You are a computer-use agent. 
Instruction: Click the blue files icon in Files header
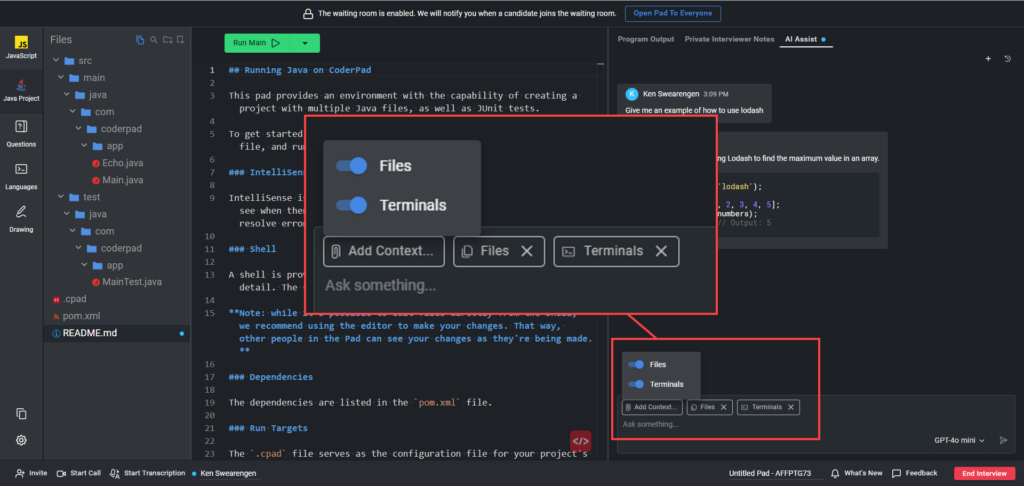pyautogui.click(x=140, y=40)
